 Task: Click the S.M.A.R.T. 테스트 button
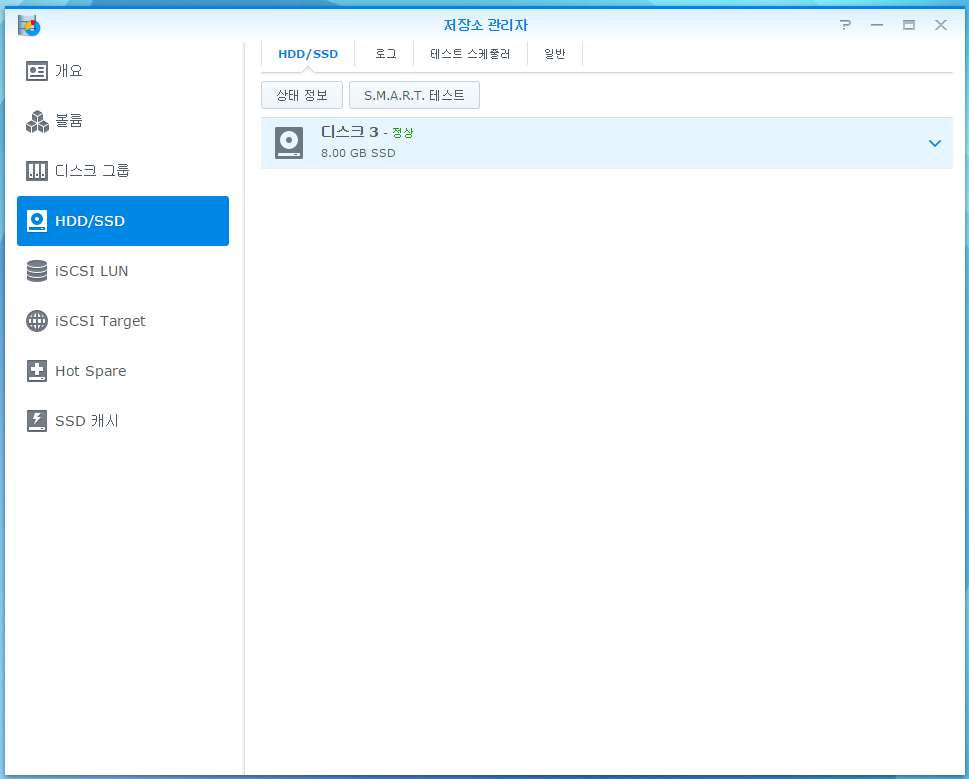tap(414, 95)
